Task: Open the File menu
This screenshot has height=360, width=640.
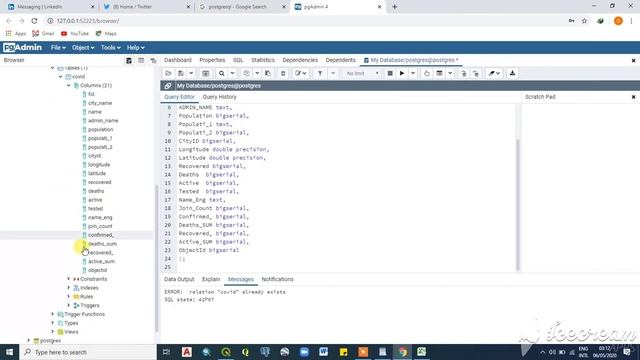Action: point(58,48)
